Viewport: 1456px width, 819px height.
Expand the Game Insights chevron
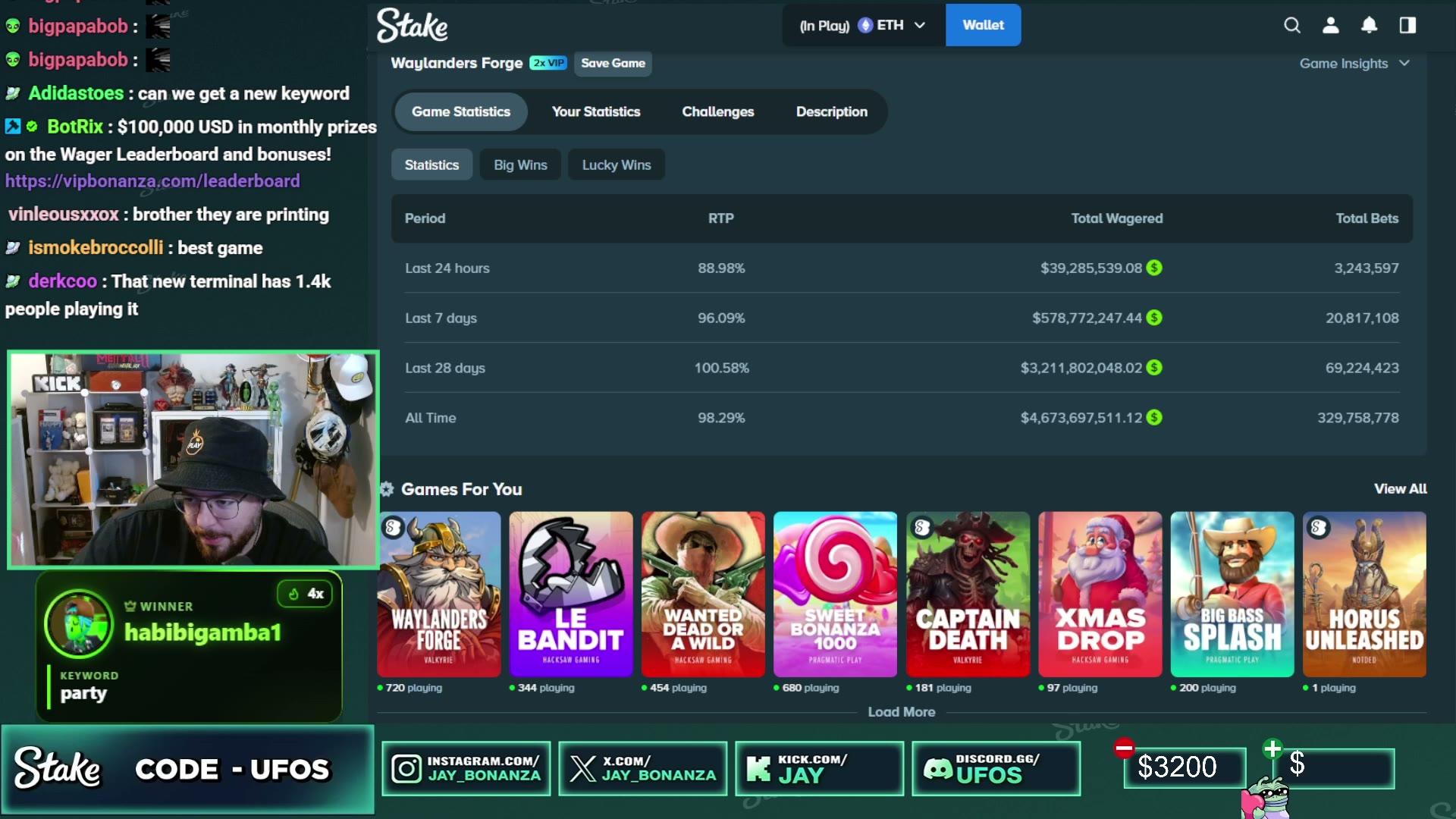pos(1404,63)
